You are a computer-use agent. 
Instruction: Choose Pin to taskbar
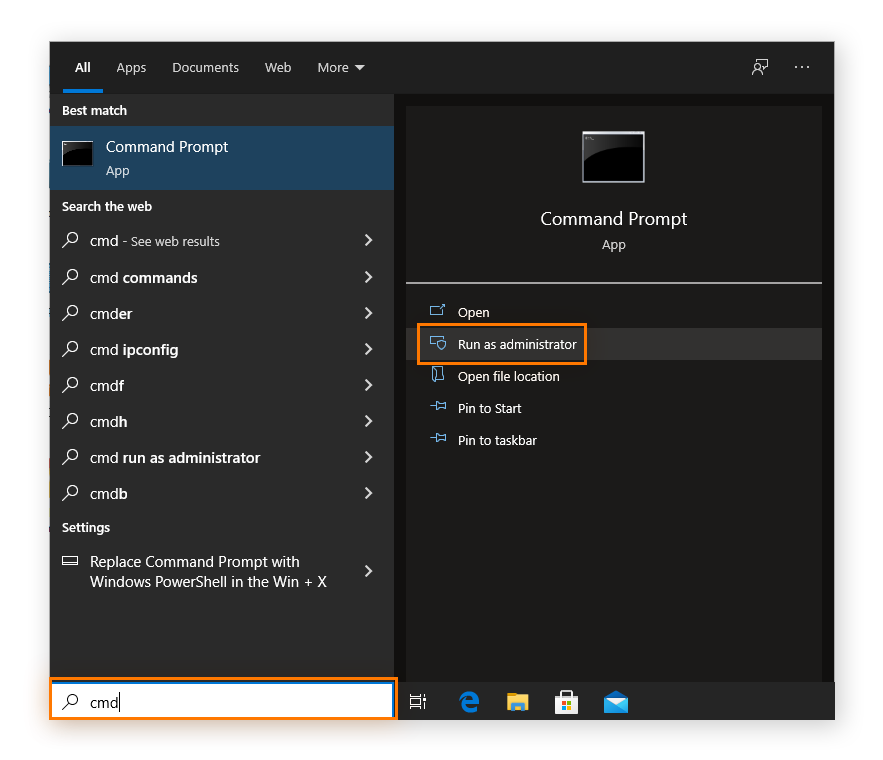[x=497, y=440]
